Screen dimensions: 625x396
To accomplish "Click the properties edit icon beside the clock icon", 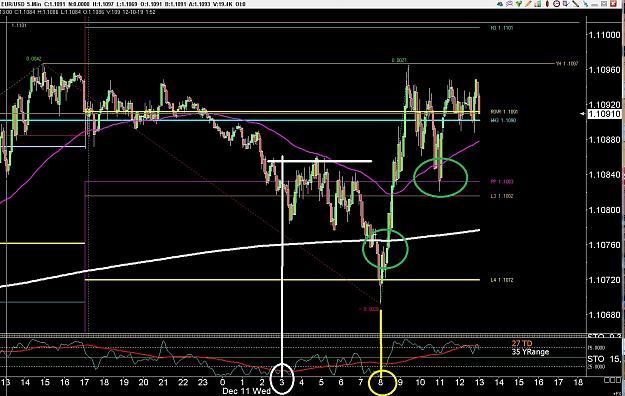I will tap(566, 4).
